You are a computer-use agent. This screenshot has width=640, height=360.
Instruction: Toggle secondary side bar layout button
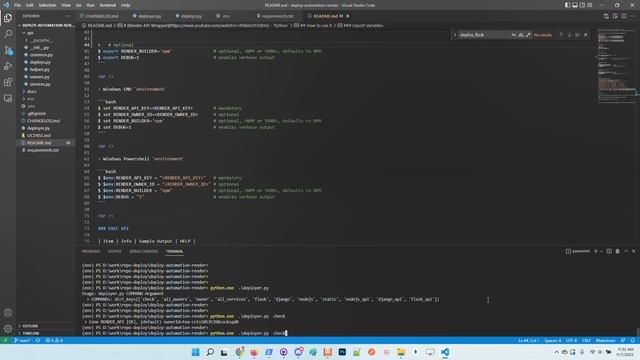click(582, 5)
